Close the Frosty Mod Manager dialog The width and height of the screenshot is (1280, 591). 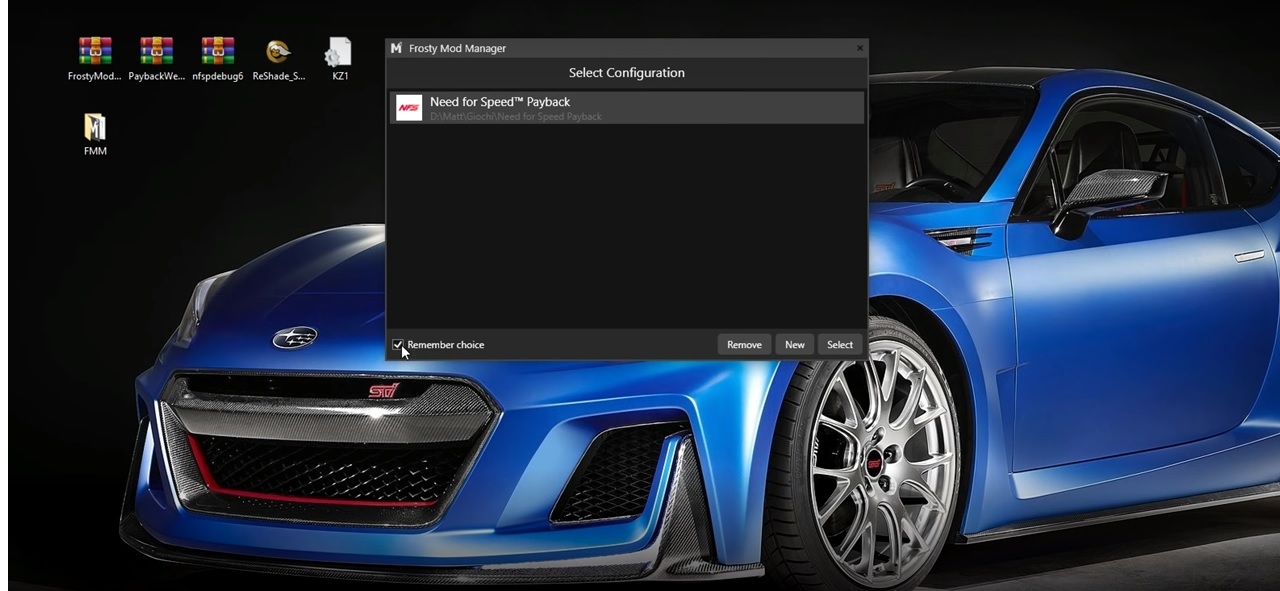coord(859,48)
